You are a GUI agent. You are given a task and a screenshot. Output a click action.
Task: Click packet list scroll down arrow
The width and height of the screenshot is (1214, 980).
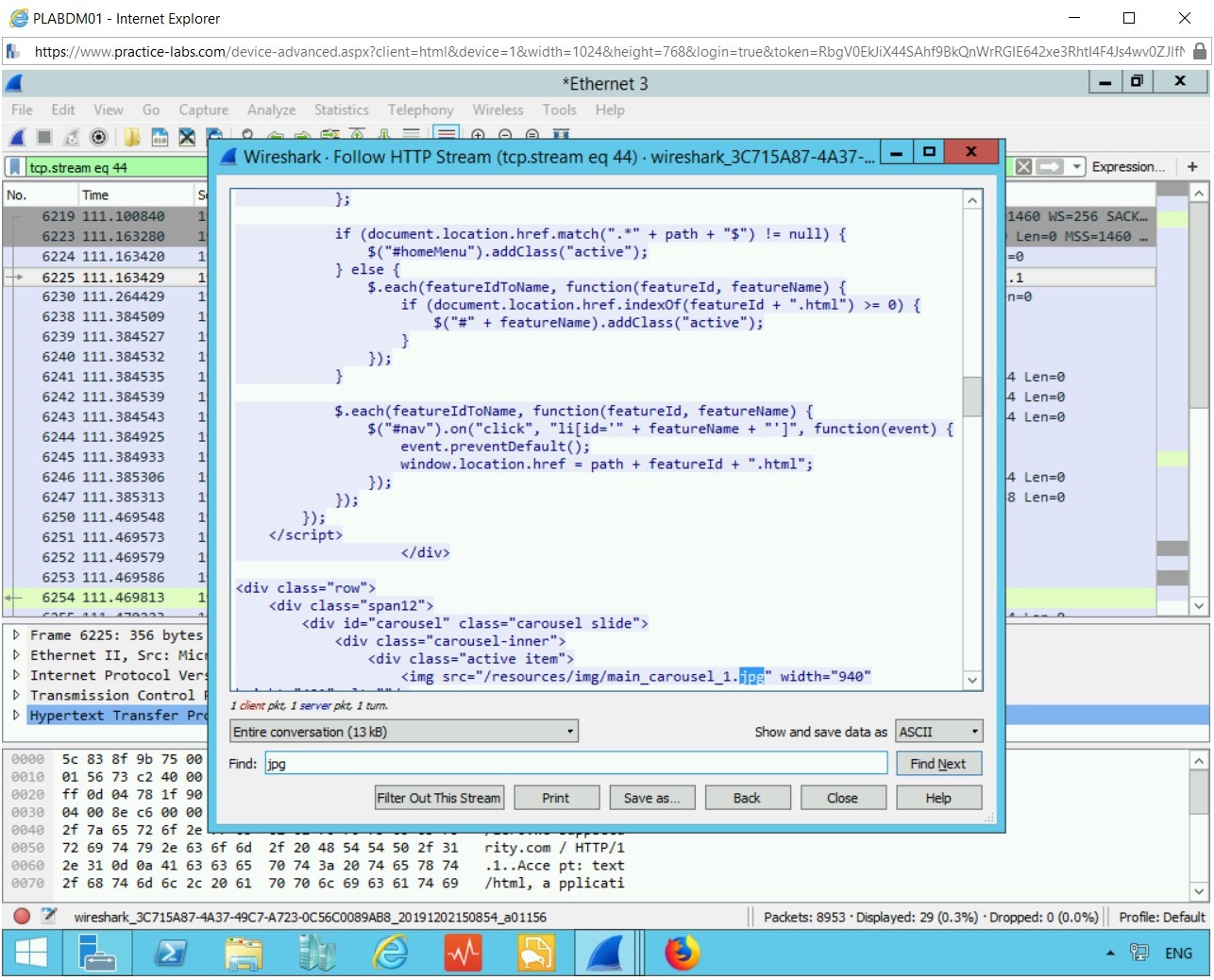pos(1199,605)
